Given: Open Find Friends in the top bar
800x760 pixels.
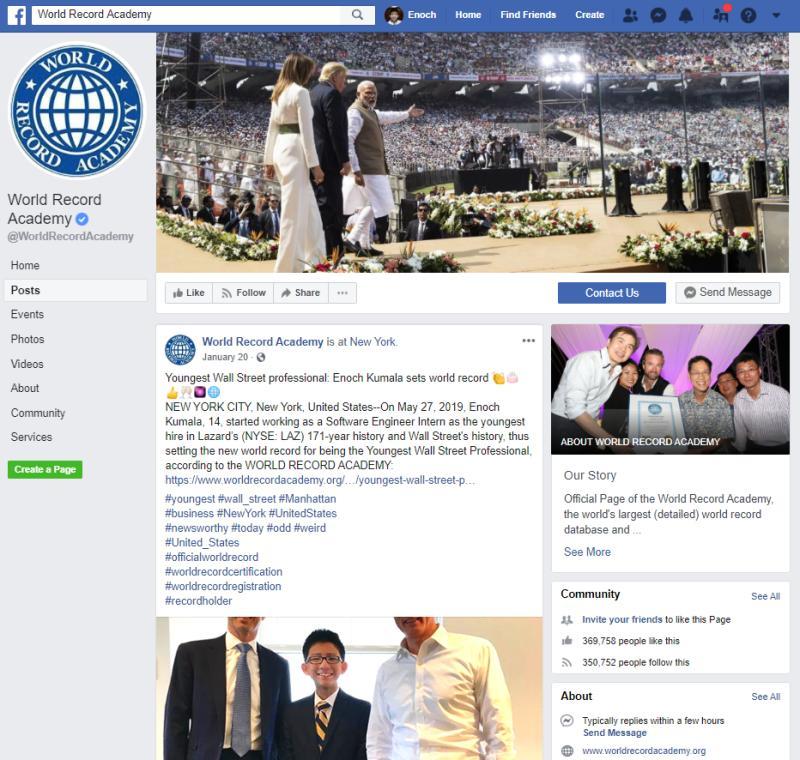Looking at the screenshot, I should click(x=528, y=15).
